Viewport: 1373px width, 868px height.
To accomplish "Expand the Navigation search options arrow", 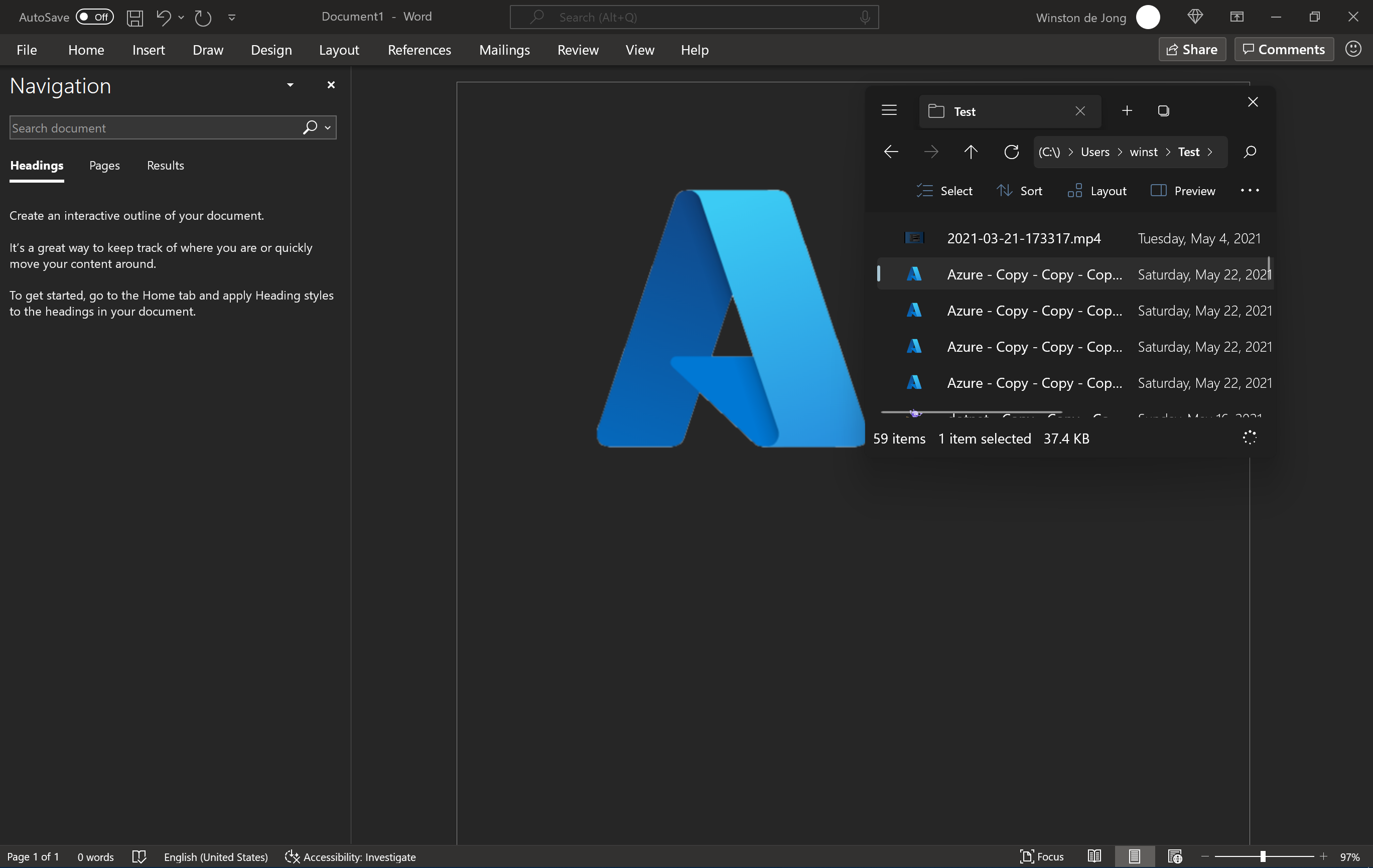I will pos(328,127).
